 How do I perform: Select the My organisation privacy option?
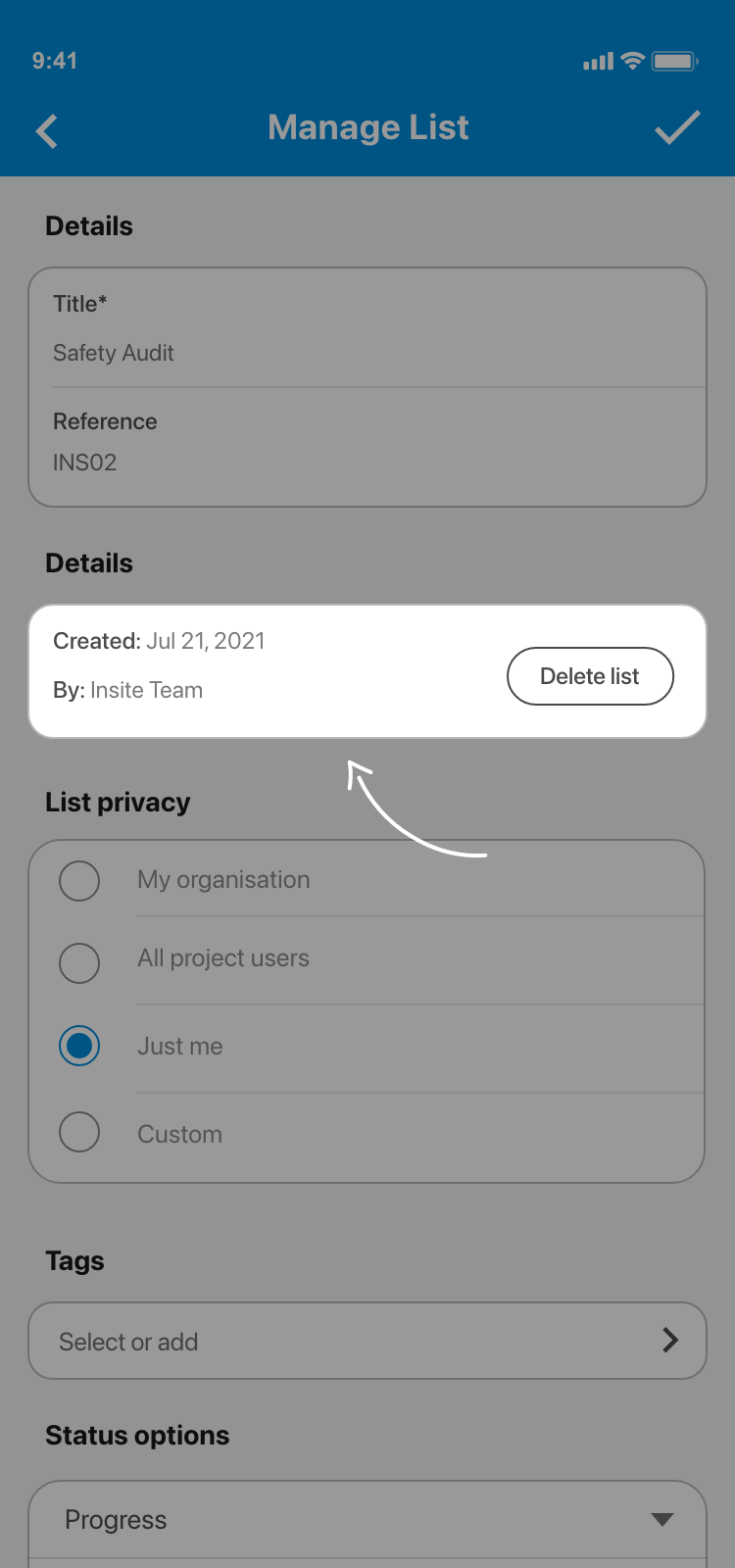79,880
